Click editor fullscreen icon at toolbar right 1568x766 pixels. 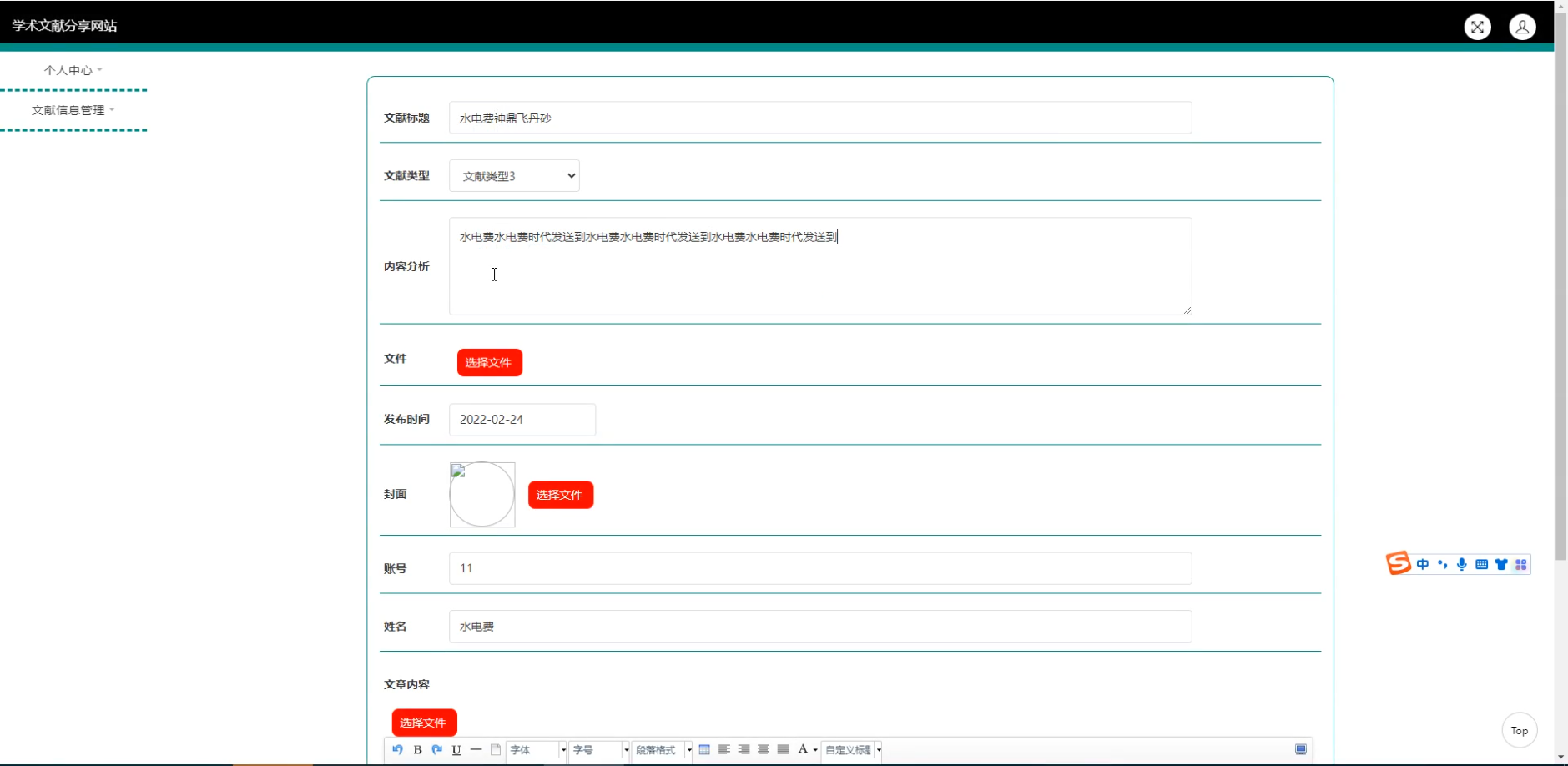click(1300, 749)
